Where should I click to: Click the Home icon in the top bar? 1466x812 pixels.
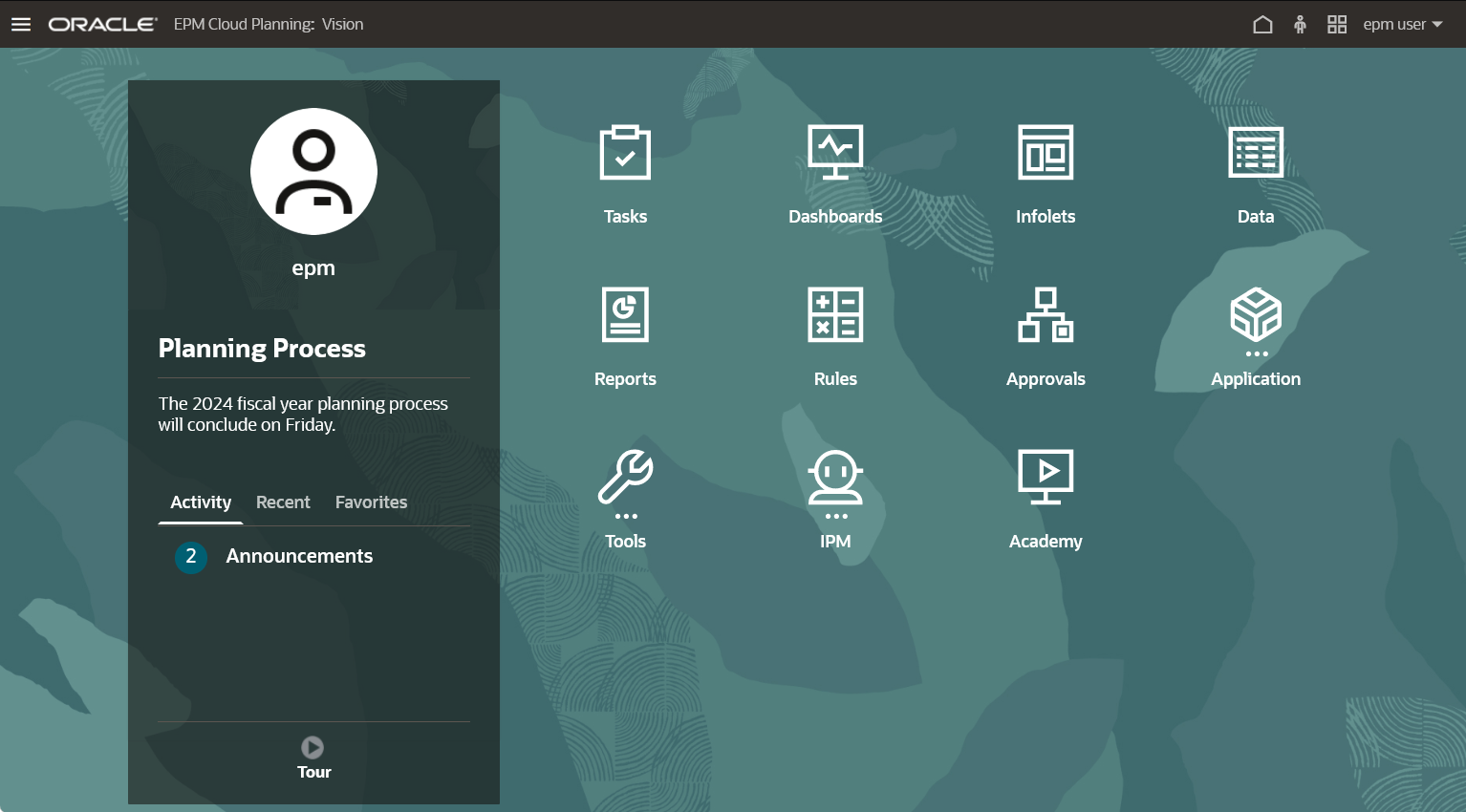1261,24
